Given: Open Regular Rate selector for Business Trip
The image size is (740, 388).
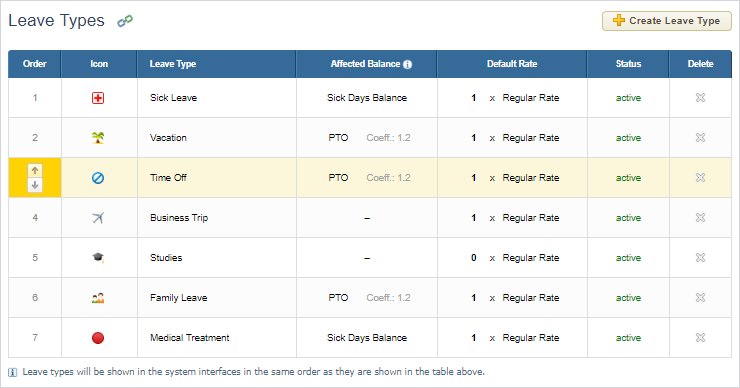Looking at the screenshot, I should click(530, 218).
